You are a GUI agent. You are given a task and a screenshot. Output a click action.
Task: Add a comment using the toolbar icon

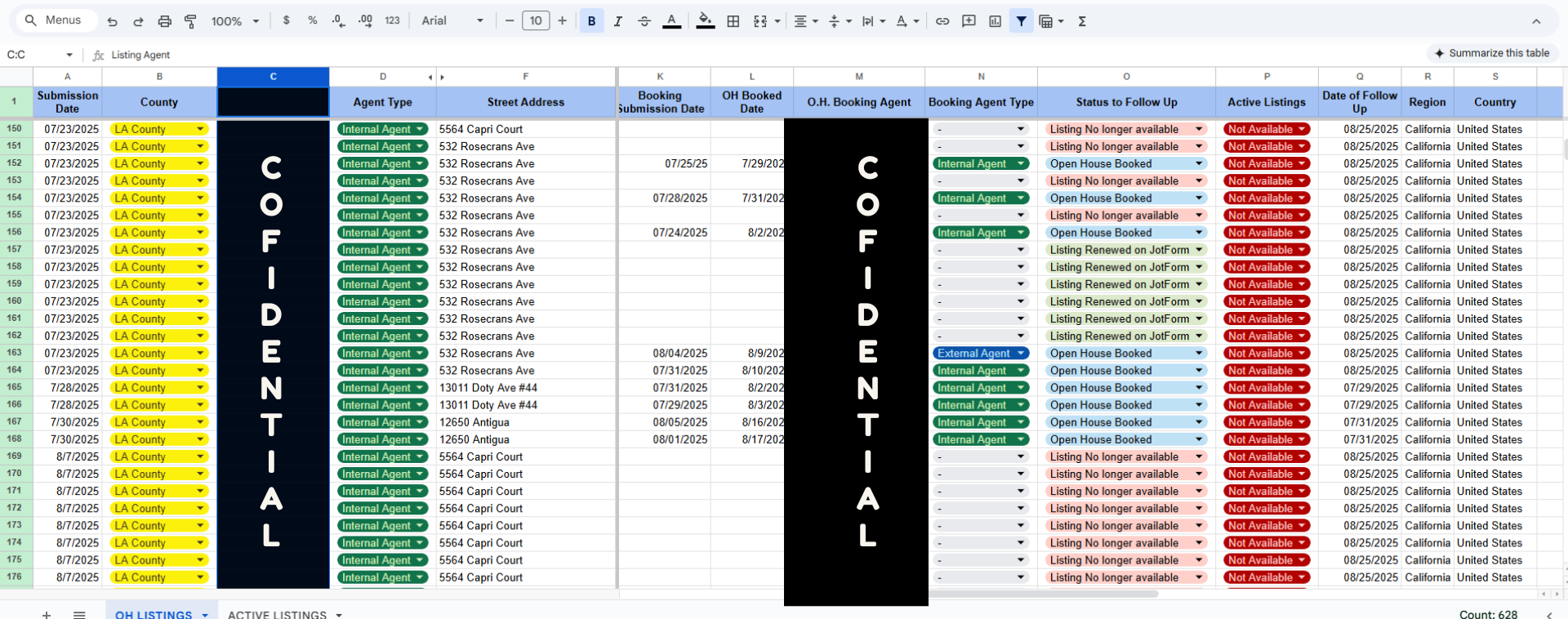[969, 21]
